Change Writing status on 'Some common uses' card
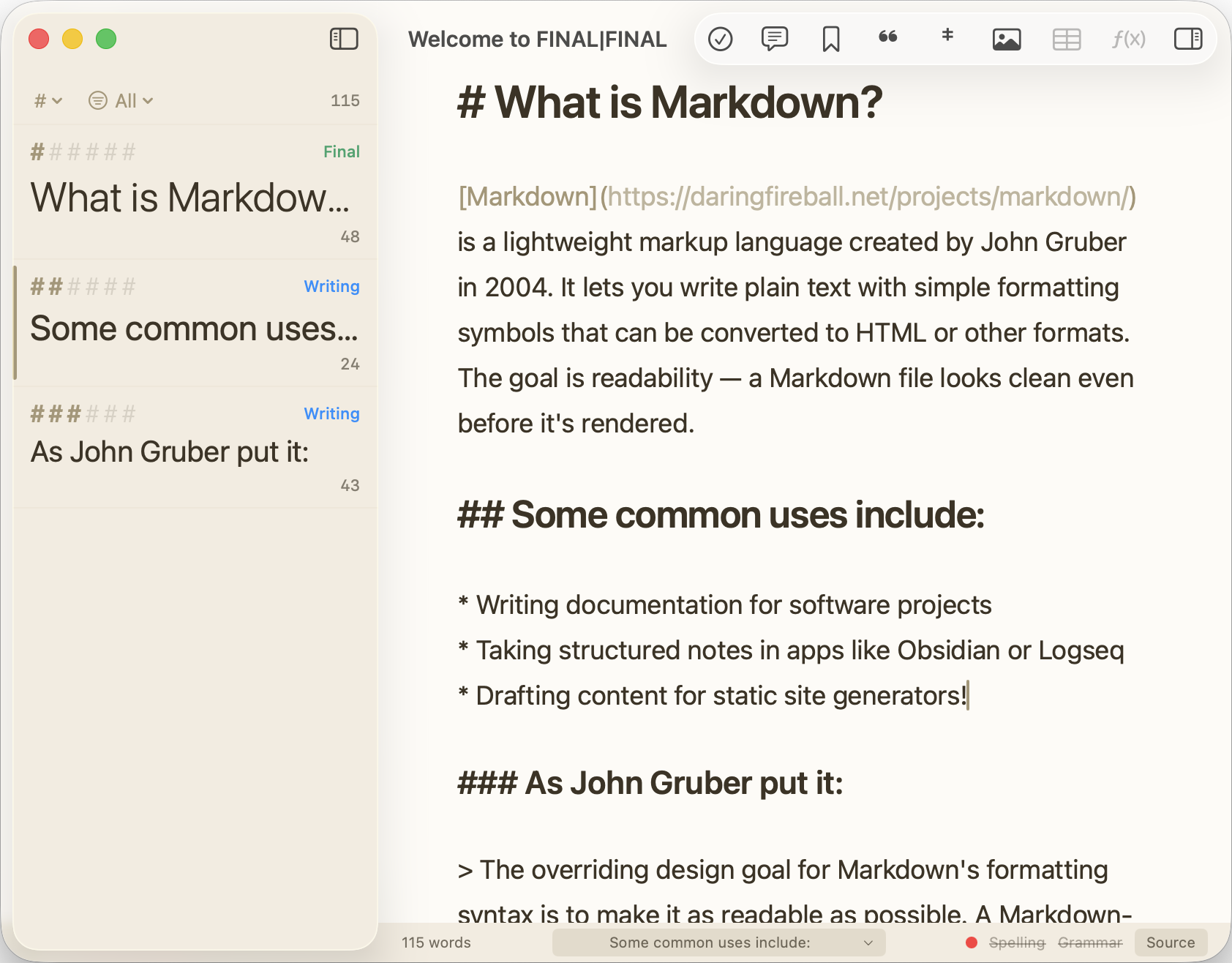 (x=331, y=286)
